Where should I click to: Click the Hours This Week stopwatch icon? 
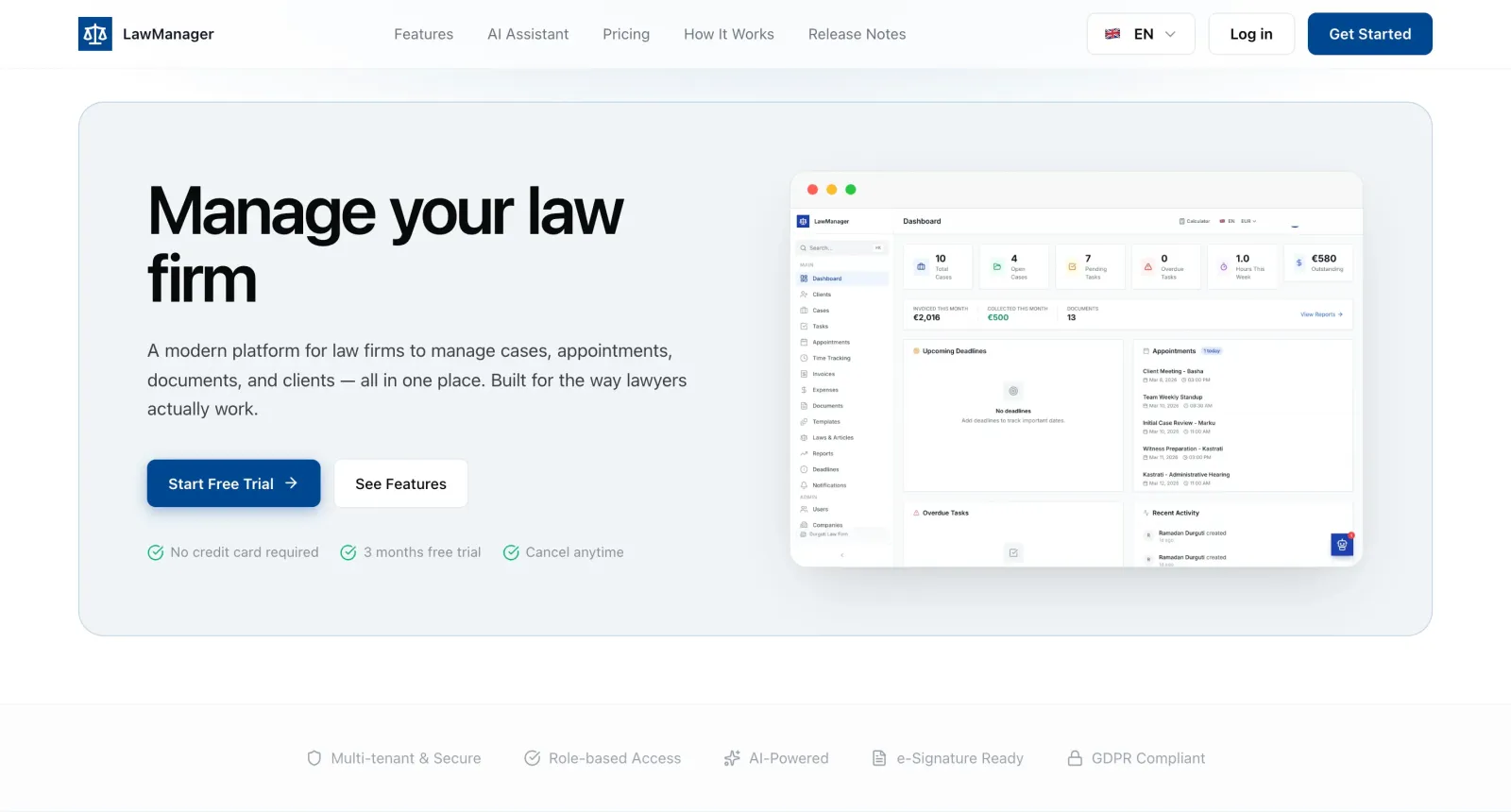(1224, 267)
